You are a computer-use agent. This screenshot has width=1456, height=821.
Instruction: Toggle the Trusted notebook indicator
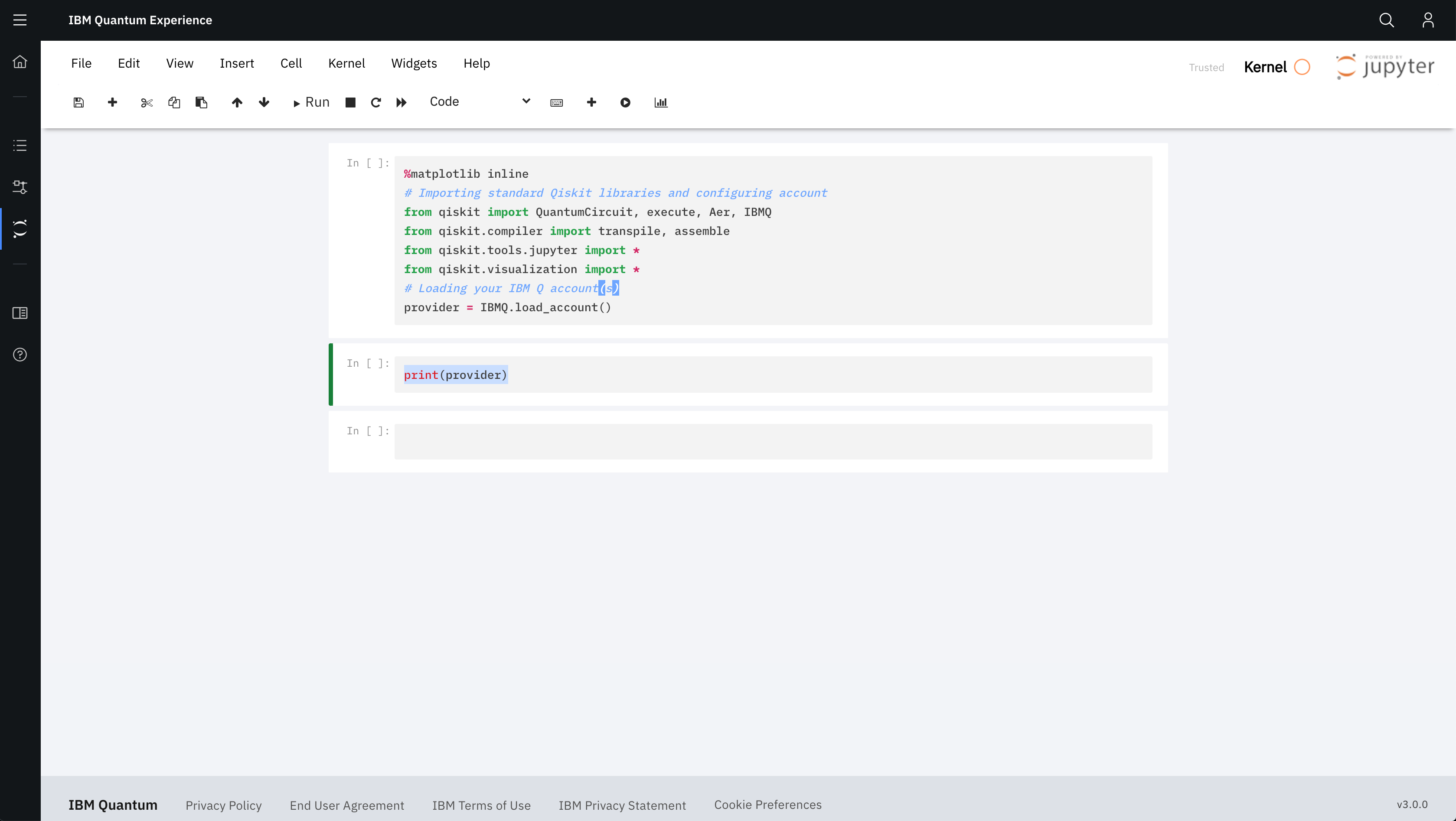[x=1206, y=67]
